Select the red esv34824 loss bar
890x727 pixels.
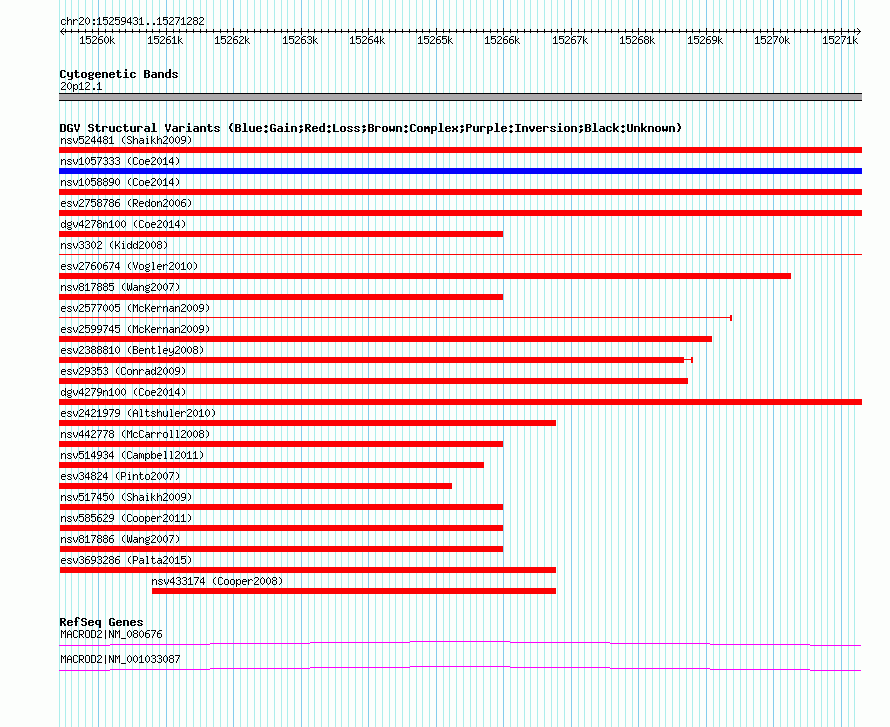tap(255, 486)
